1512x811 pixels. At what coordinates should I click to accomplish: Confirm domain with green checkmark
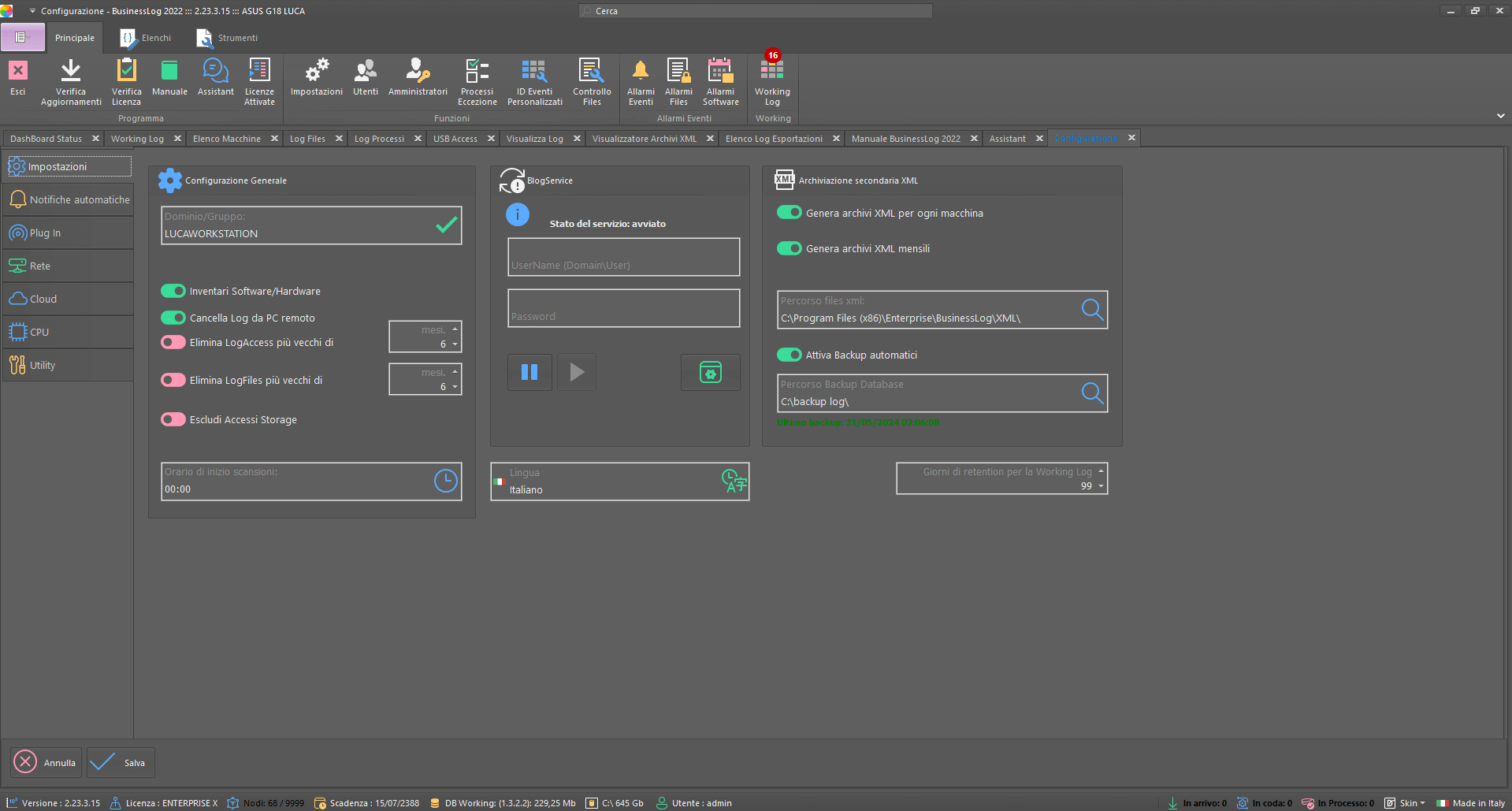[446, 225]
